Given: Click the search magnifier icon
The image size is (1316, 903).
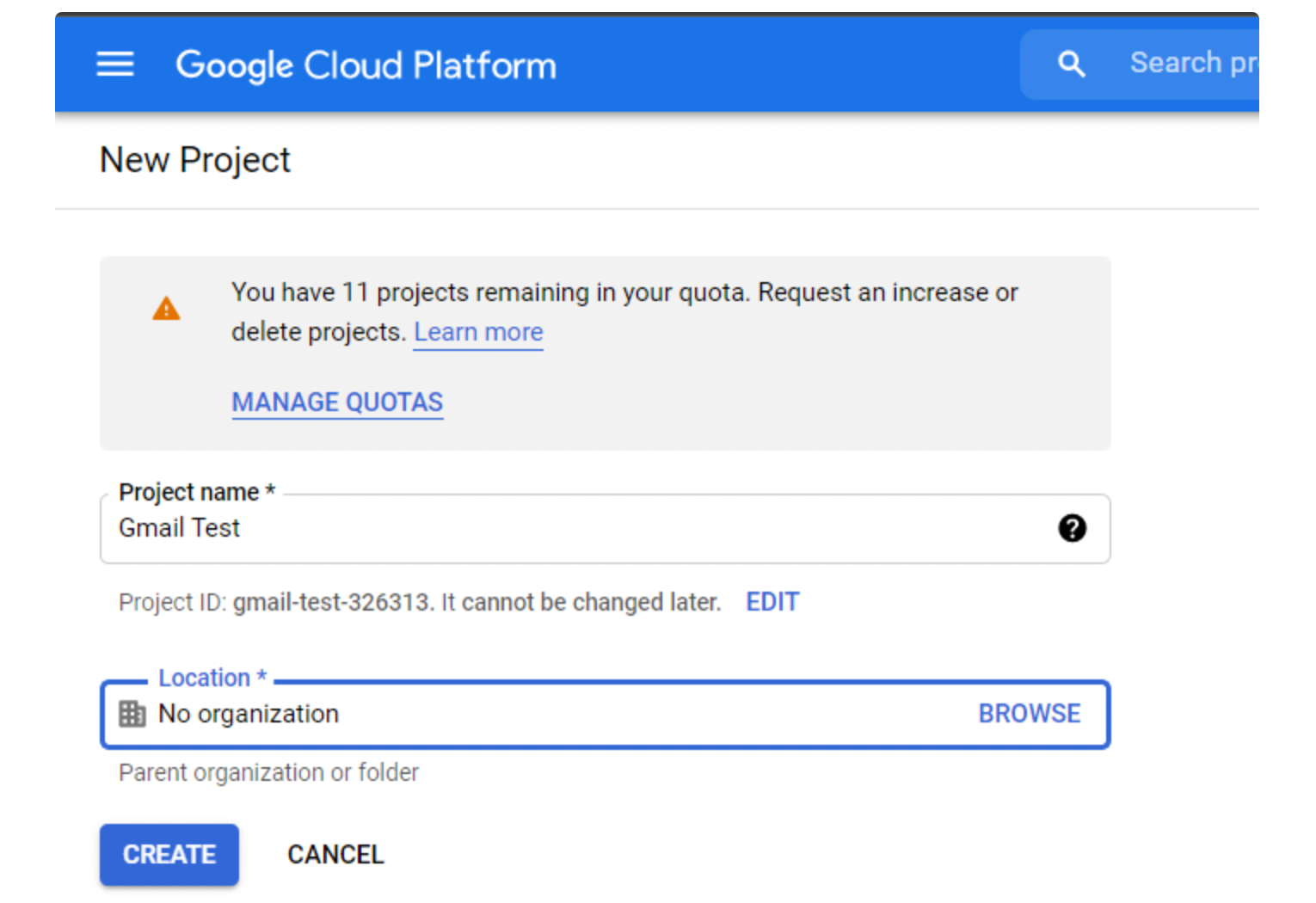Looking at the screenshot, I should click(1071, 64).
